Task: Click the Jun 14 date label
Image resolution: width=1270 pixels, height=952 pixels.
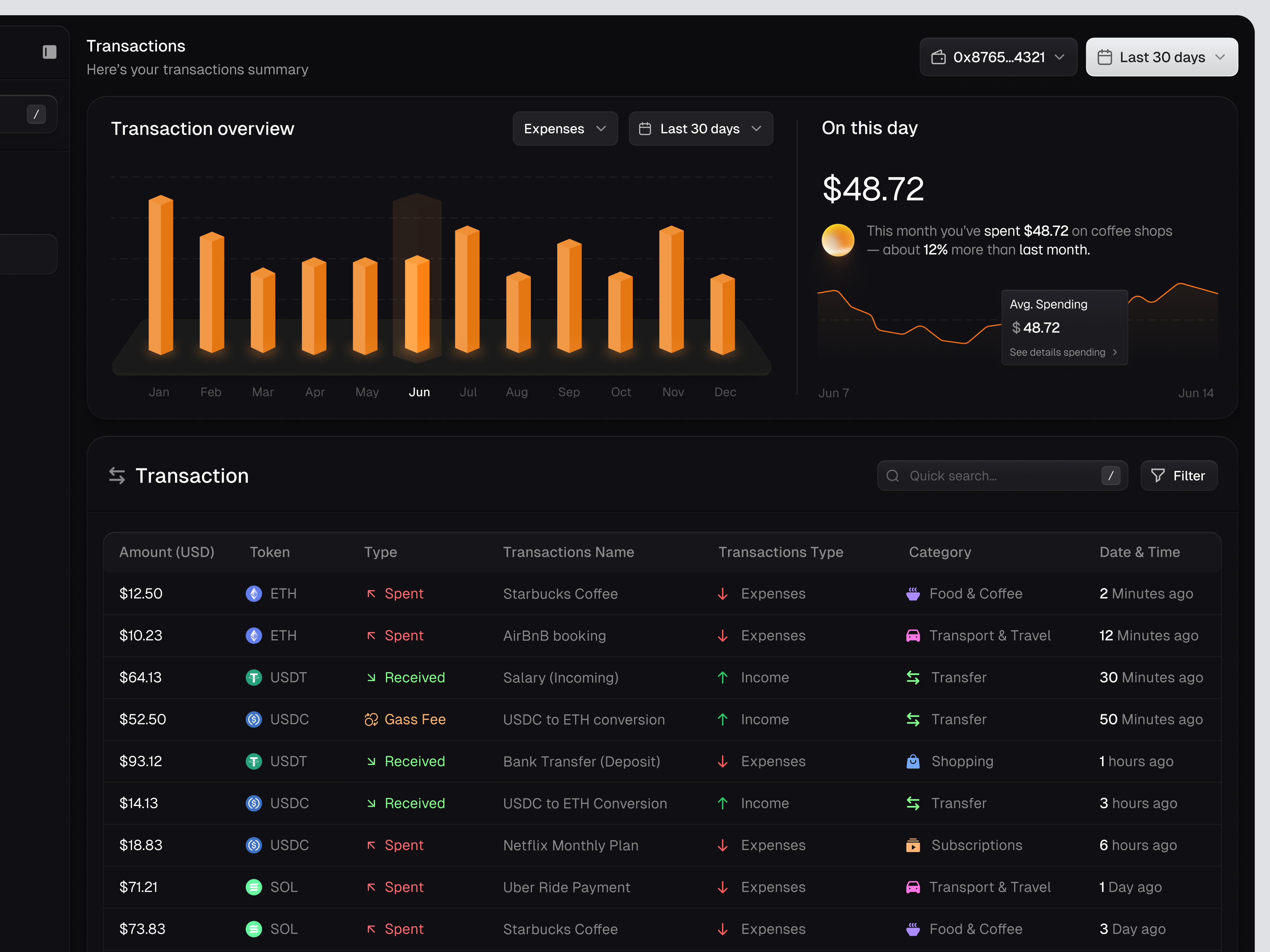Action: [x=1196, y=393]
